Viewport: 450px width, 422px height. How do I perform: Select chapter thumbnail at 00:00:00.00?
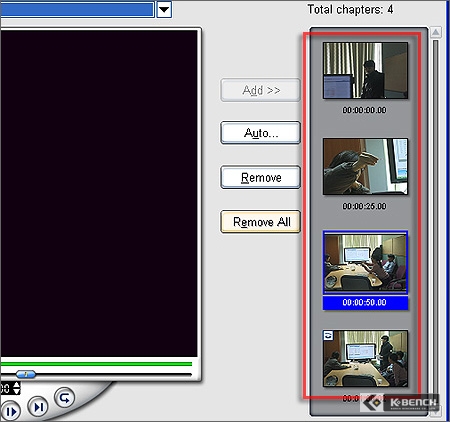tap(365, 70)
